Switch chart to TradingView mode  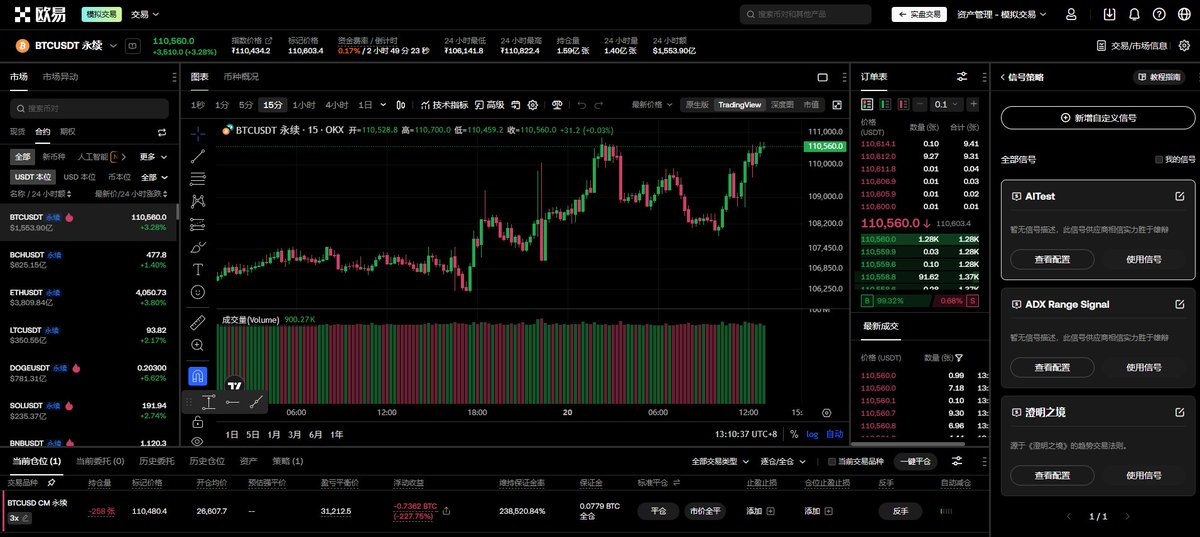tap(740, 104)
